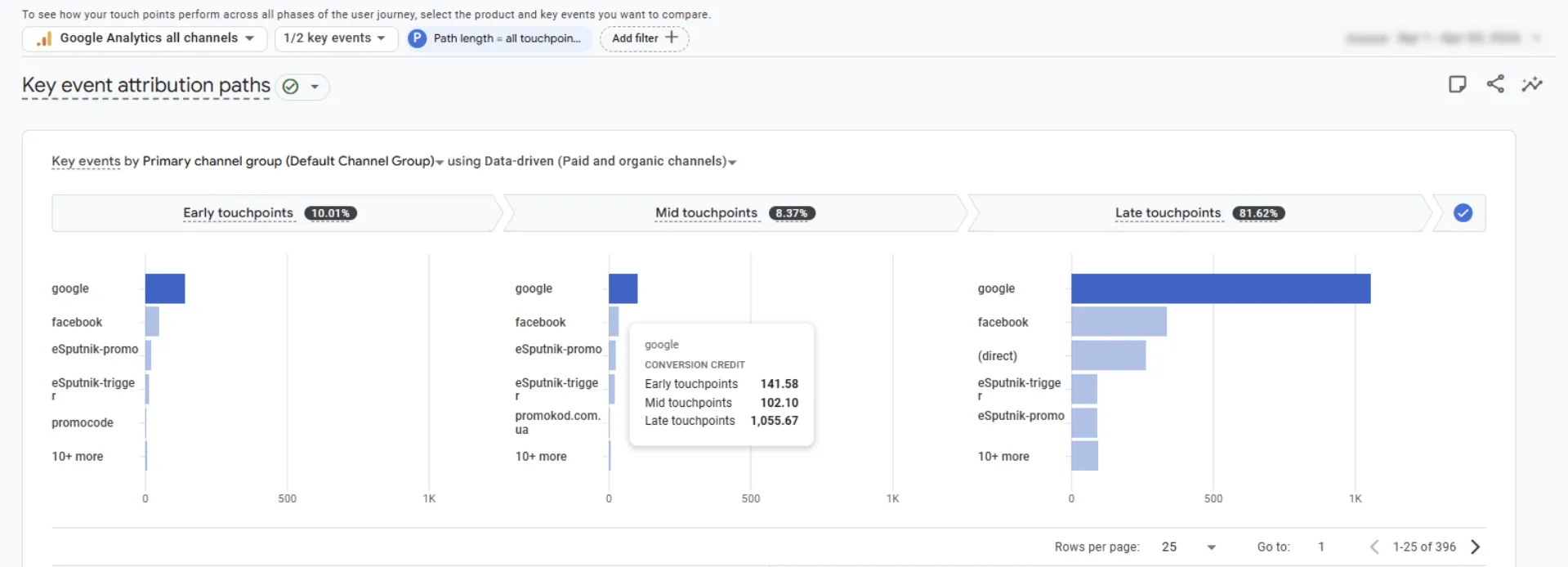The image size is (1568, 567).
Task: Open the 1/2 key events dropdown
Action: [336, 38]
